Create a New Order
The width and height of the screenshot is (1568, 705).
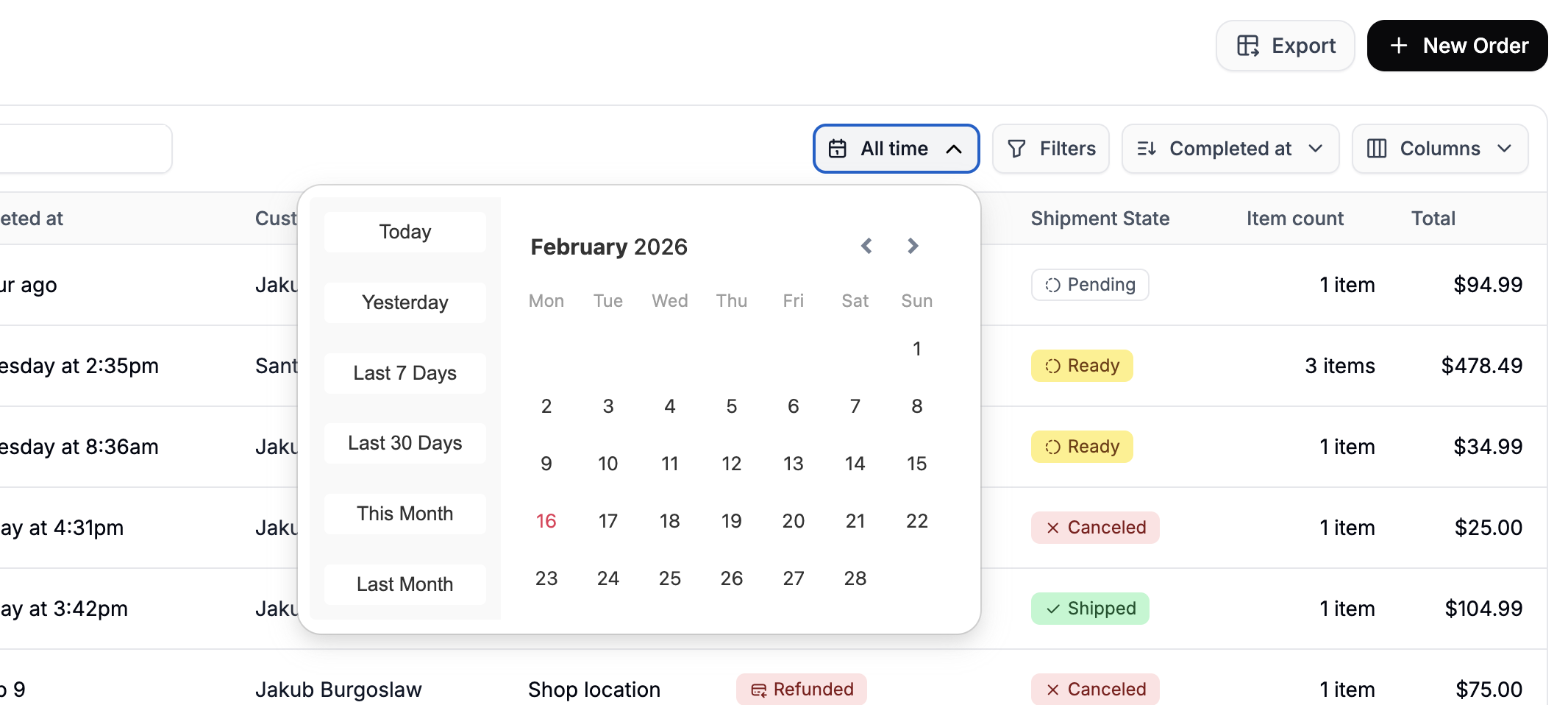[x=1457, y=45]
